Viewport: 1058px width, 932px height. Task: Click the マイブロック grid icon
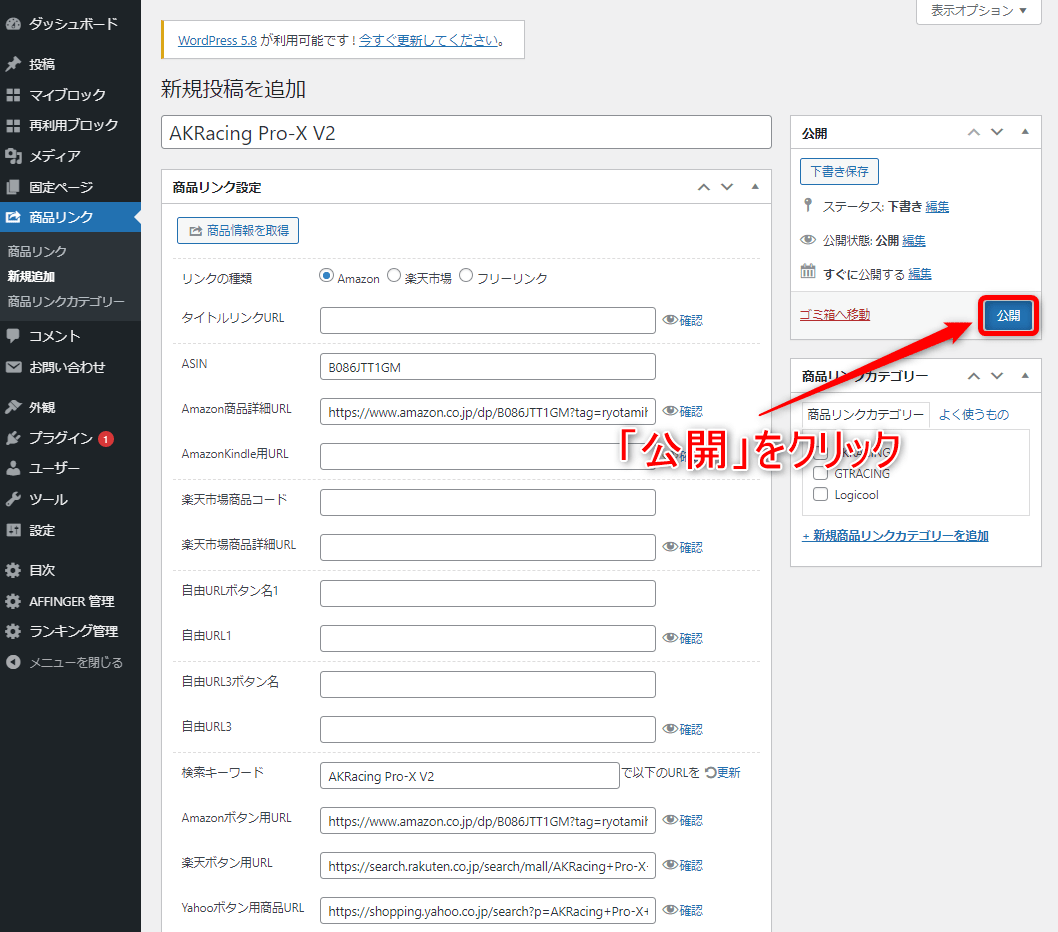tap(13, 95)
